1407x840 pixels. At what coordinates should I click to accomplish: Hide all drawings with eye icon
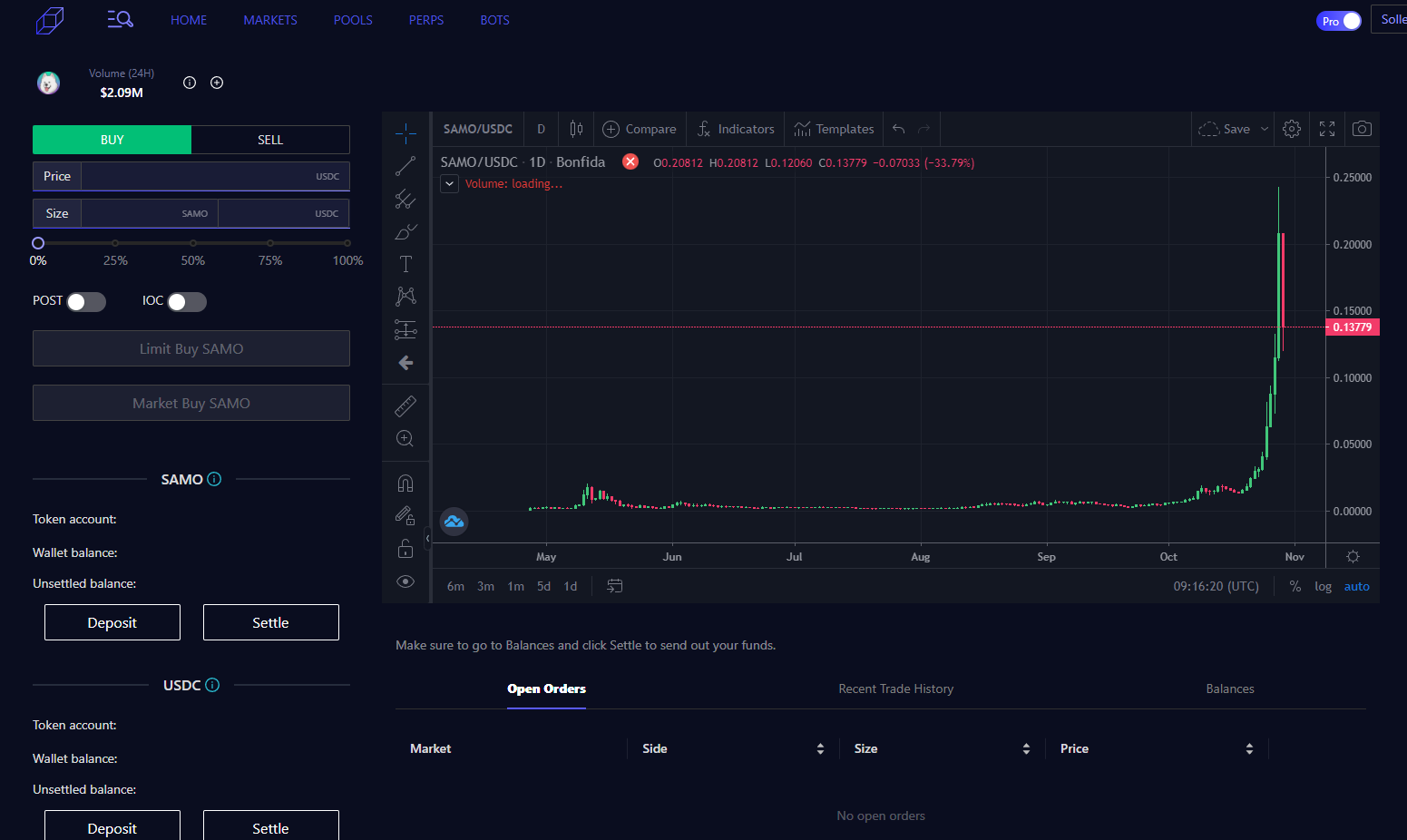[405, 581]
